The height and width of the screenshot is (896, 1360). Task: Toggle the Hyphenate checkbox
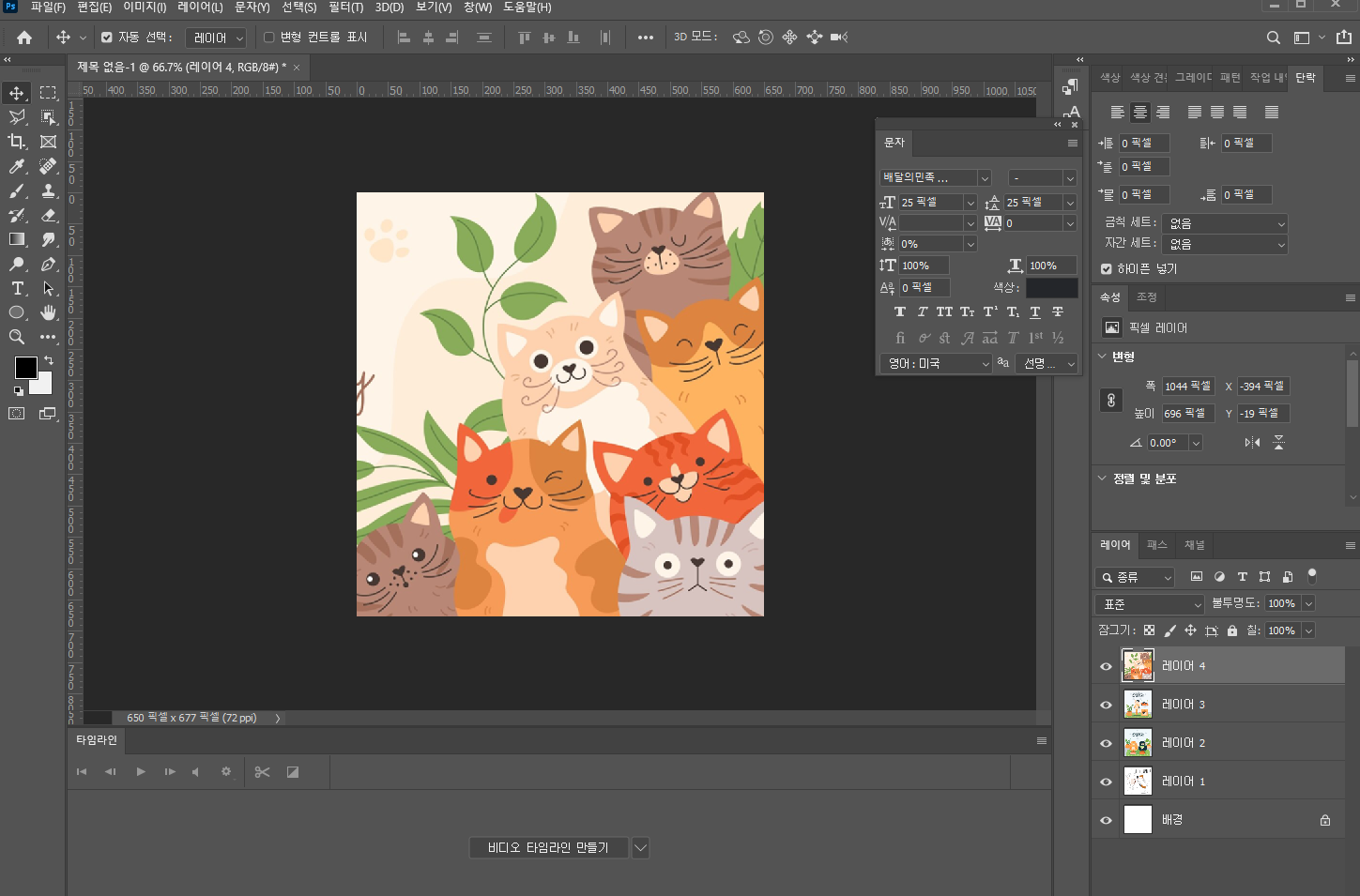pos(1107,269)
